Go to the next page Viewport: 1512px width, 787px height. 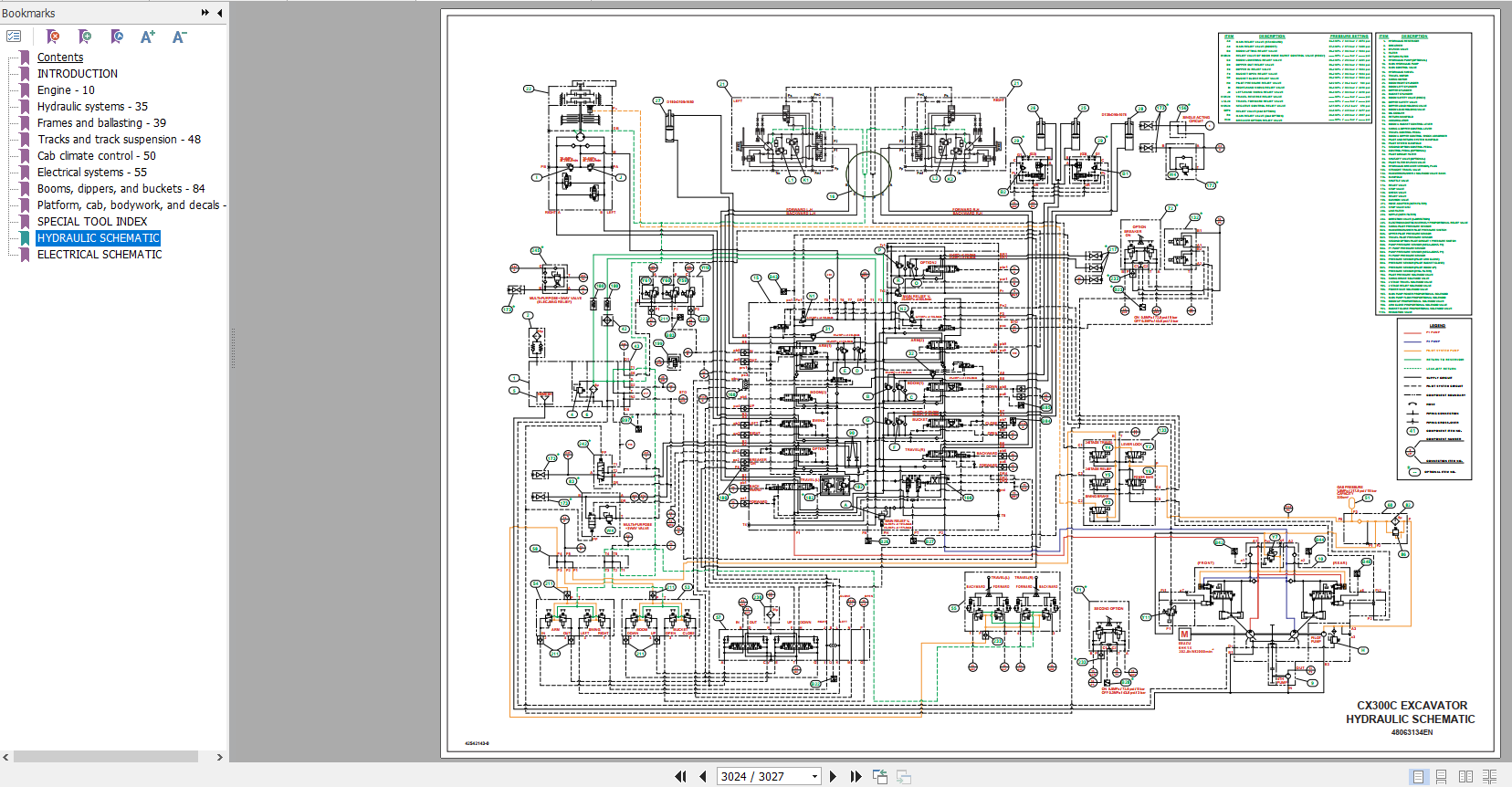(833, 776)
